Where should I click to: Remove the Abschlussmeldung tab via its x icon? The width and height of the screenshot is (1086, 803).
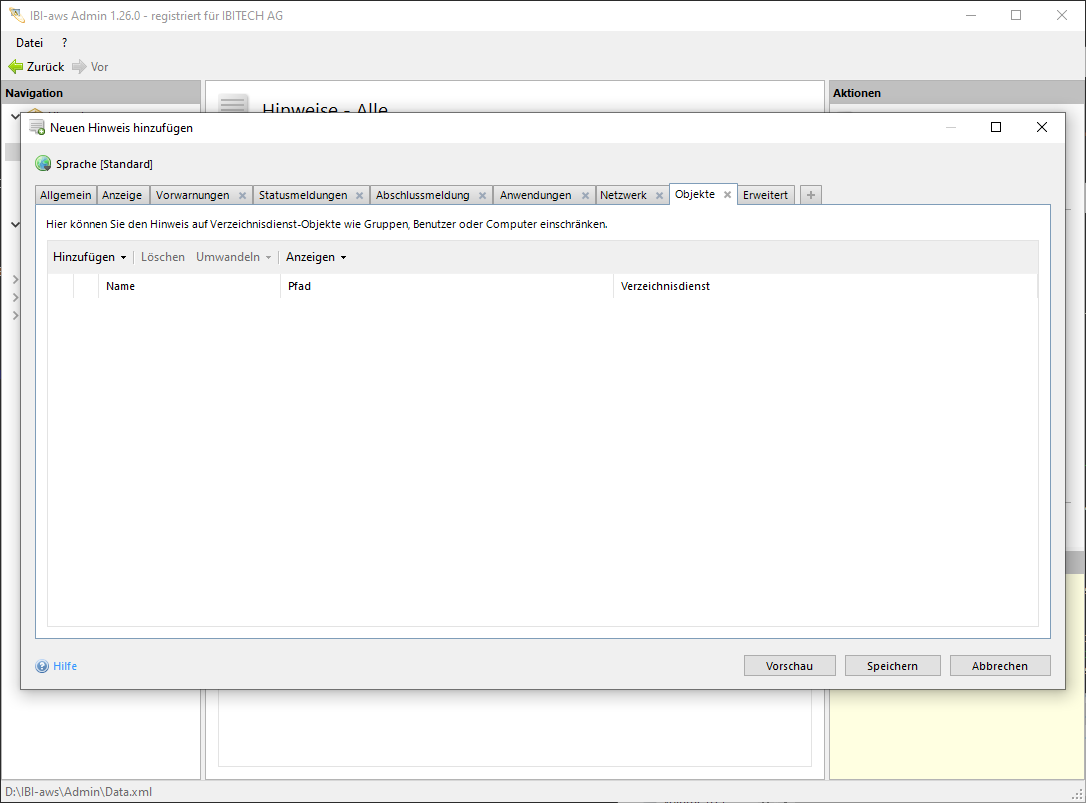tap(482, 196)
